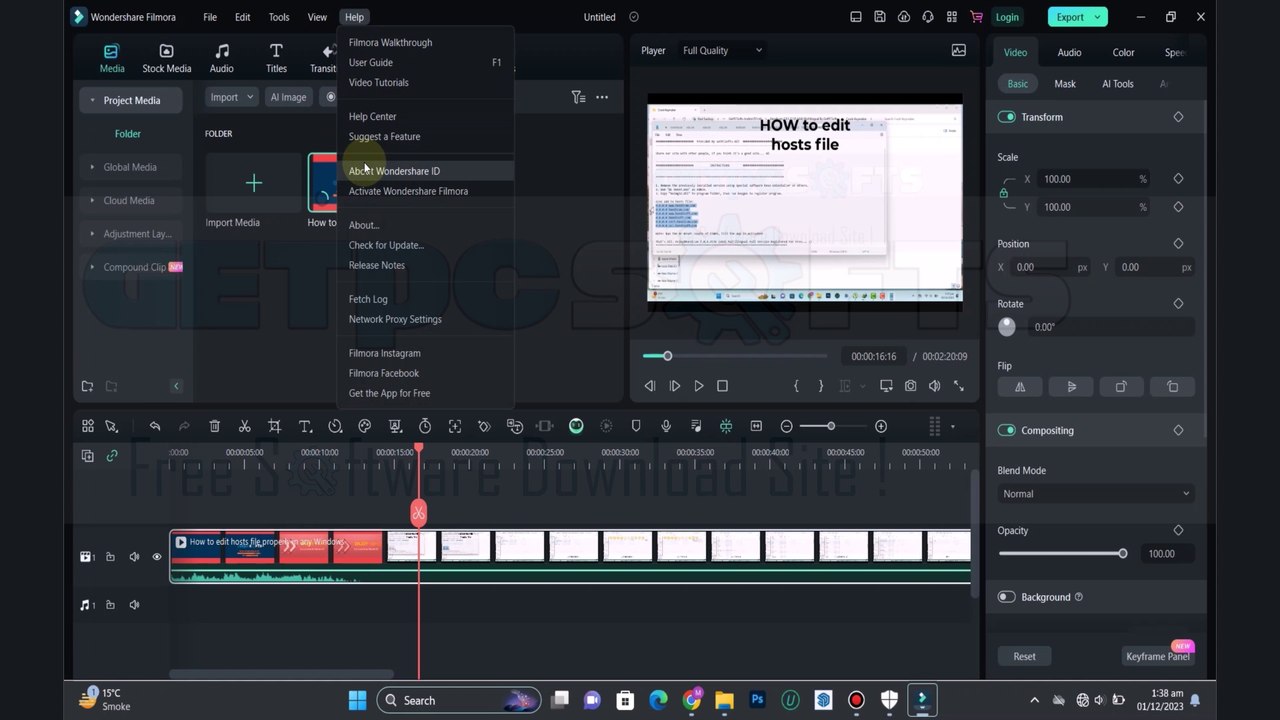This screenshot has height=720, width=1280.
Task: Open the Speed tool icon
Action: (335, 426)
